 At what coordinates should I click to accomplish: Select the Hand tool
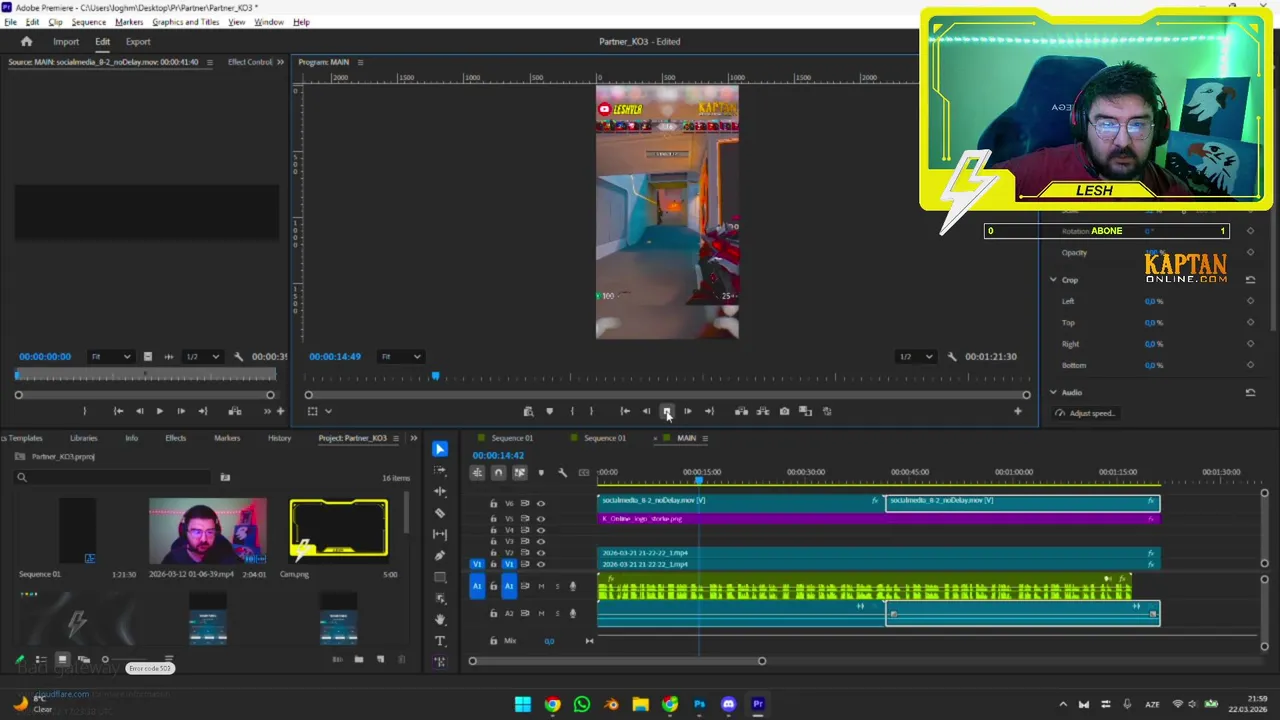click(440, 620)
